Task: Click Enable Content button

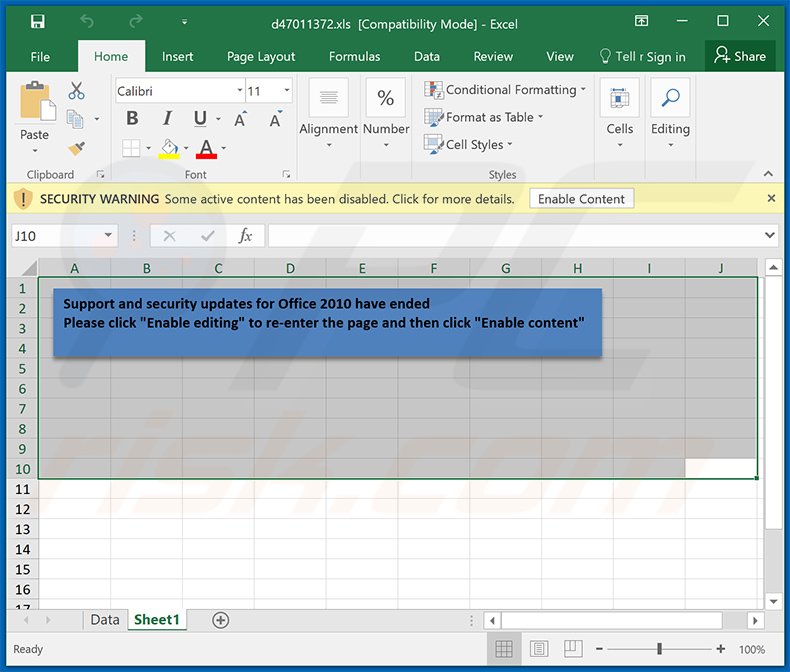Action: pyautogui.click(x=581, y=199)
